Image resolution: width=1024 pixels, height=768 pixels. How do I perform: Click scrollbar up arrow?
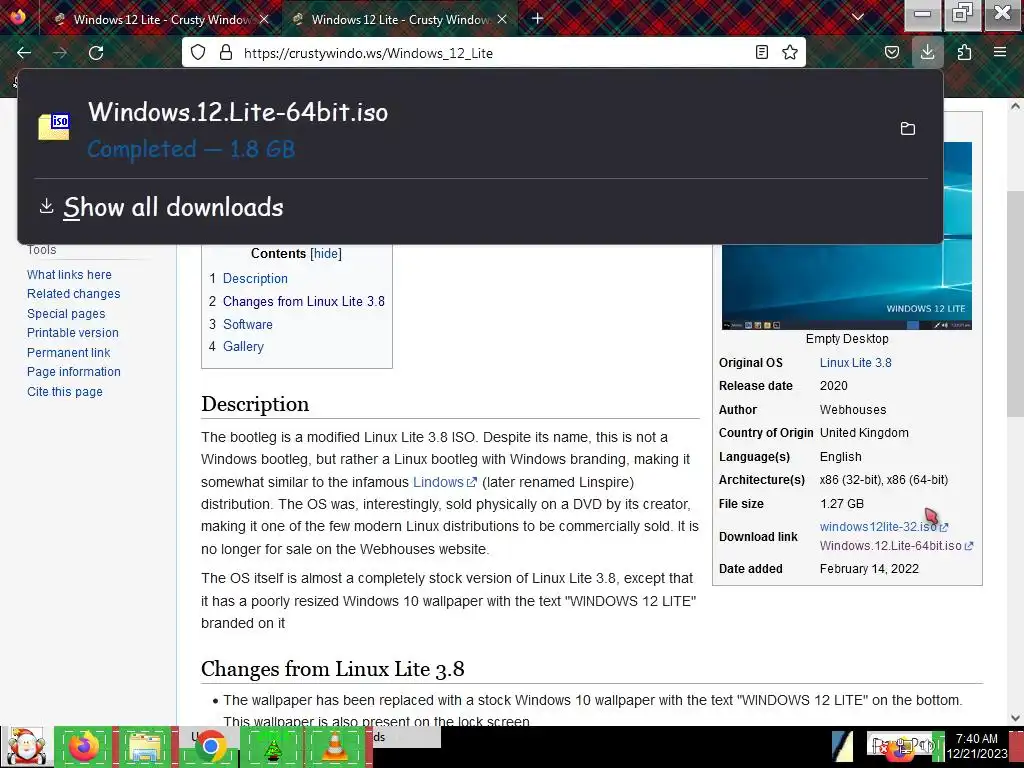[x=1015, y=106]
